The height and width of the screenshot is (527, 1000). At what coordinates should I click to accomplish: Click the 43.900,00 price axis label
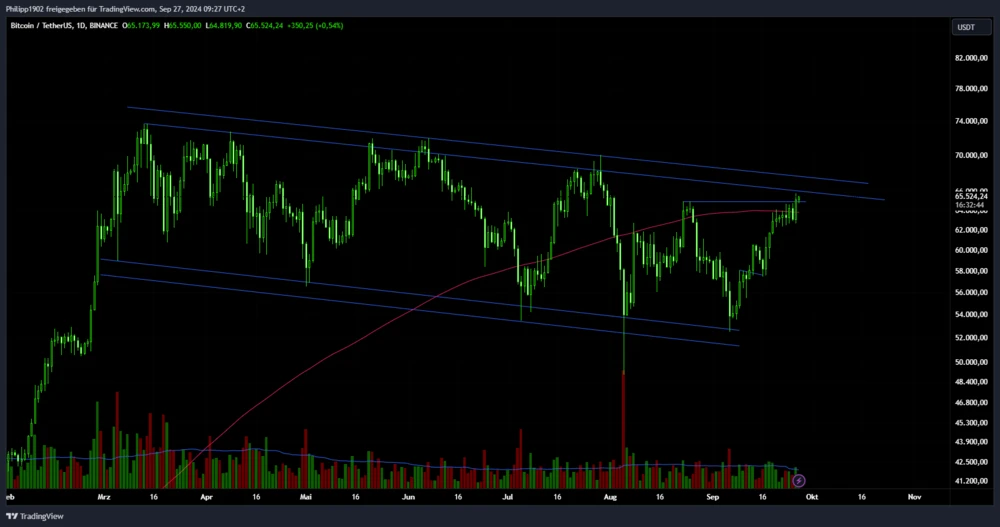[x=971, y=442]
